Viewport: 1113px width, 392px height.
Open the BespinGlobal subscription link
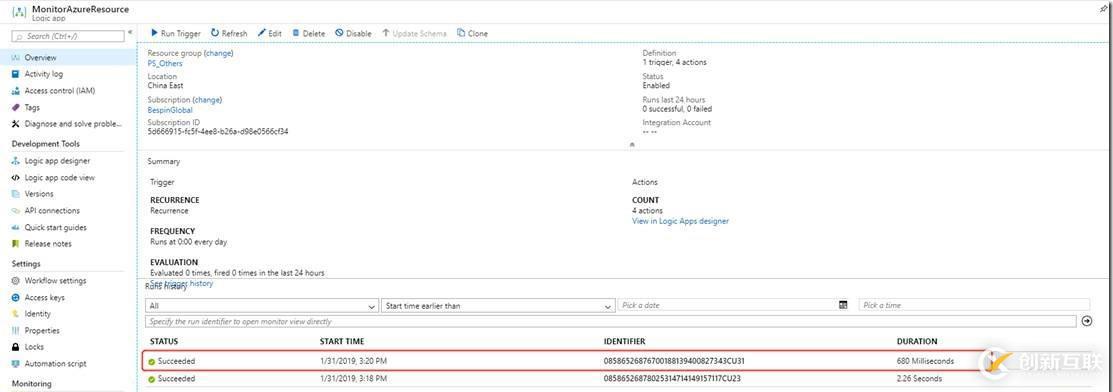point(170,110)
